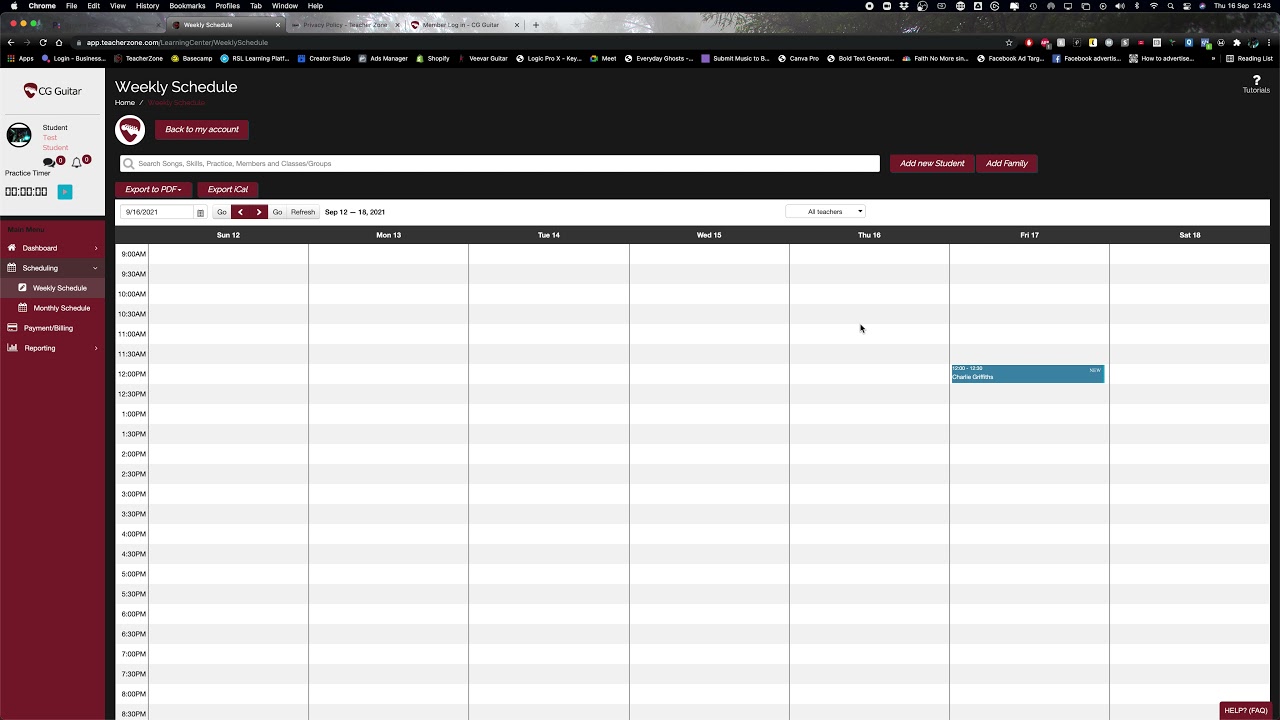Click the Fri 17 column header
This screenshot has width=1280, height=720.
tap(1029, 235)
